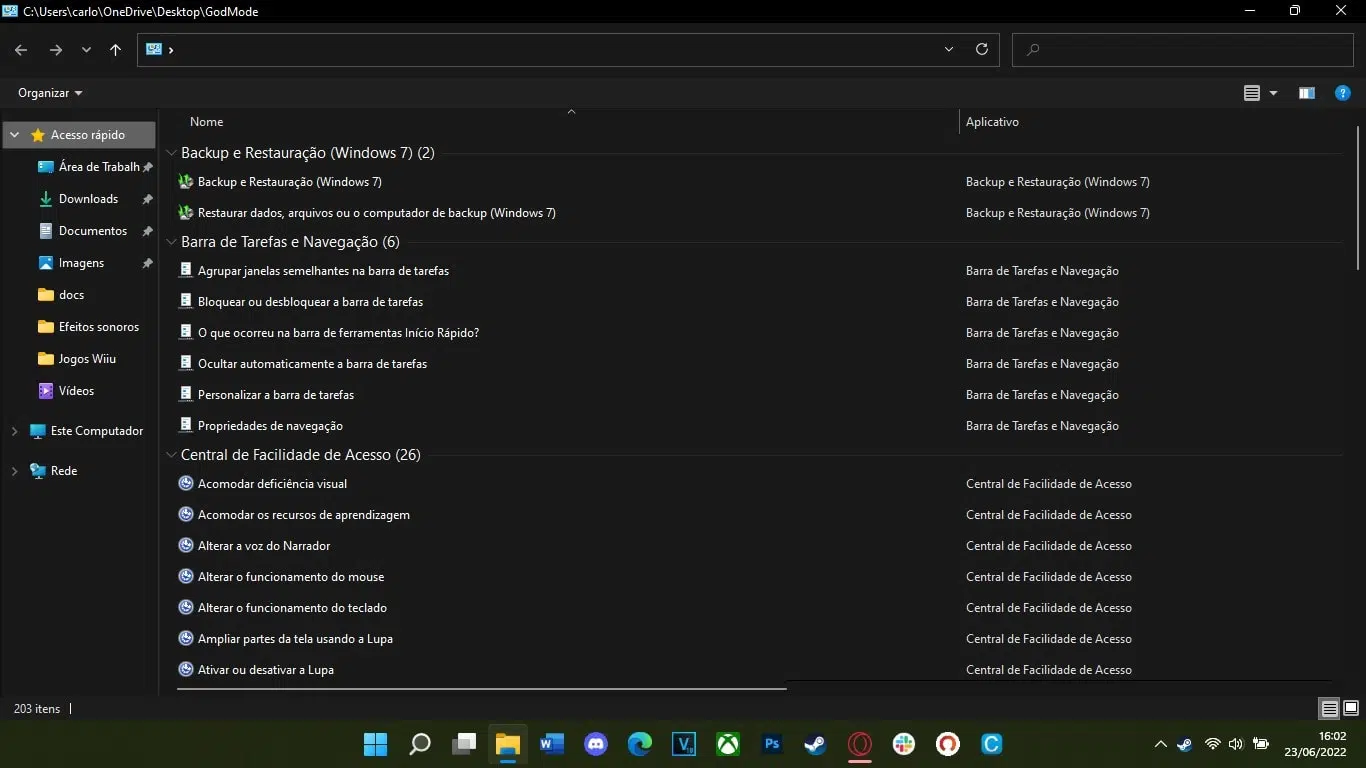Open Ampliar partes da tela usando a Lupa
The image size is (1366, 768).
pyautogui.click(x=296, y=638)
